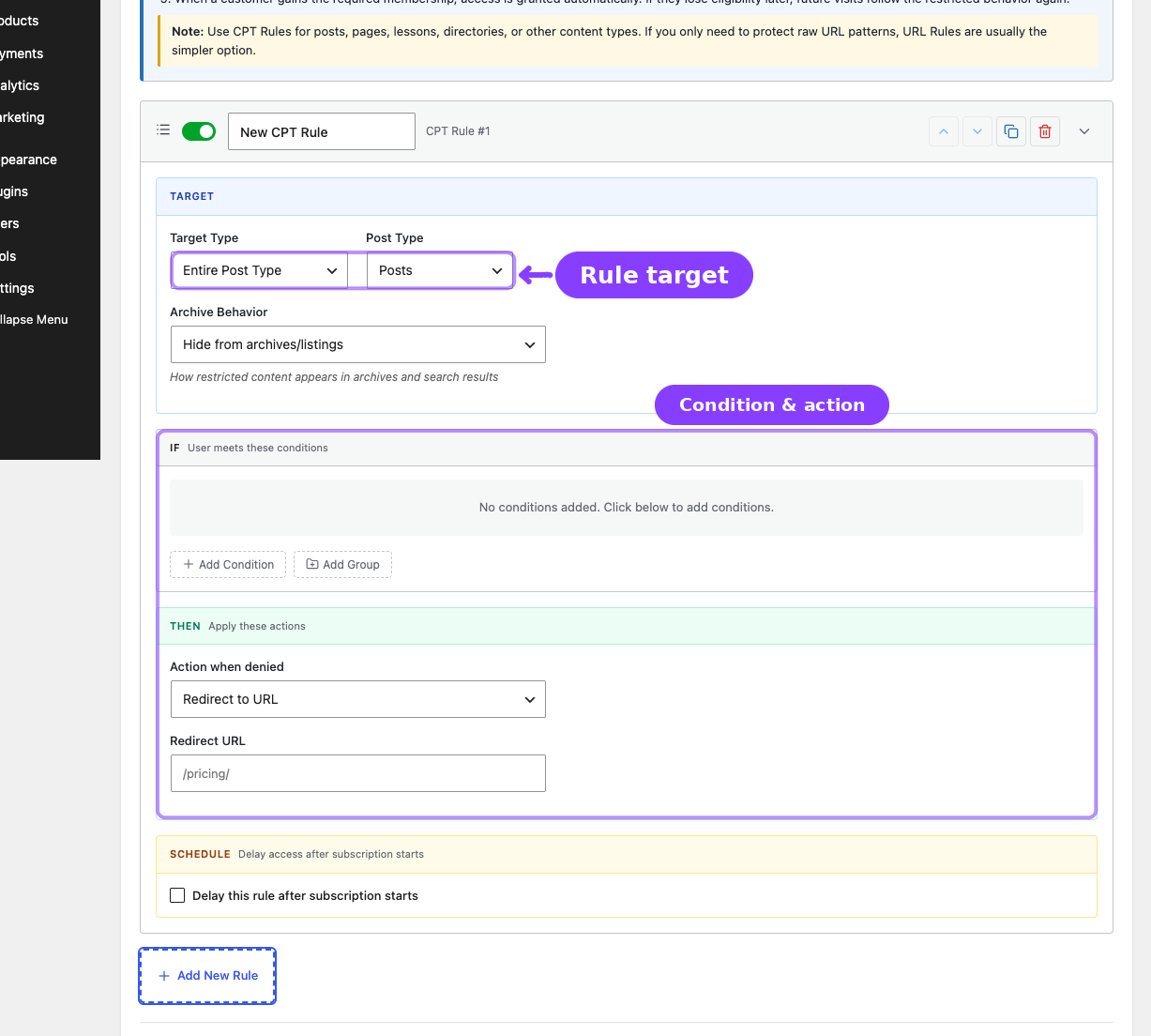
Task: Open the Payments sidebar menu
Action: (x=22, y=53)
